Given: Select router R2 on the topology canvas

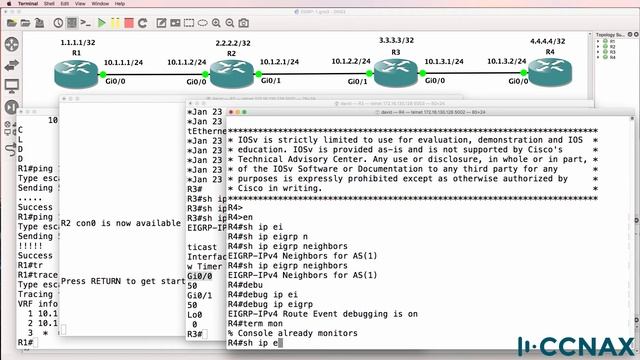Looking at the screenshot, I should (231, 74).
